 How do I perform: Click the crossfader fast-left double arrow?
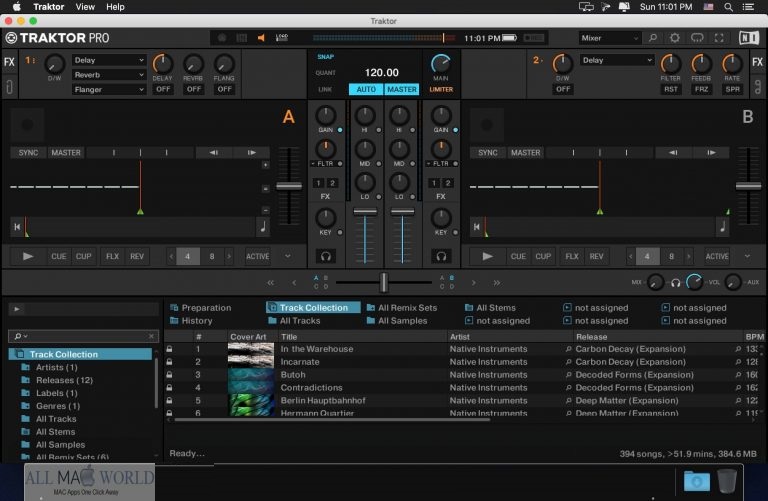pos(271,283)
